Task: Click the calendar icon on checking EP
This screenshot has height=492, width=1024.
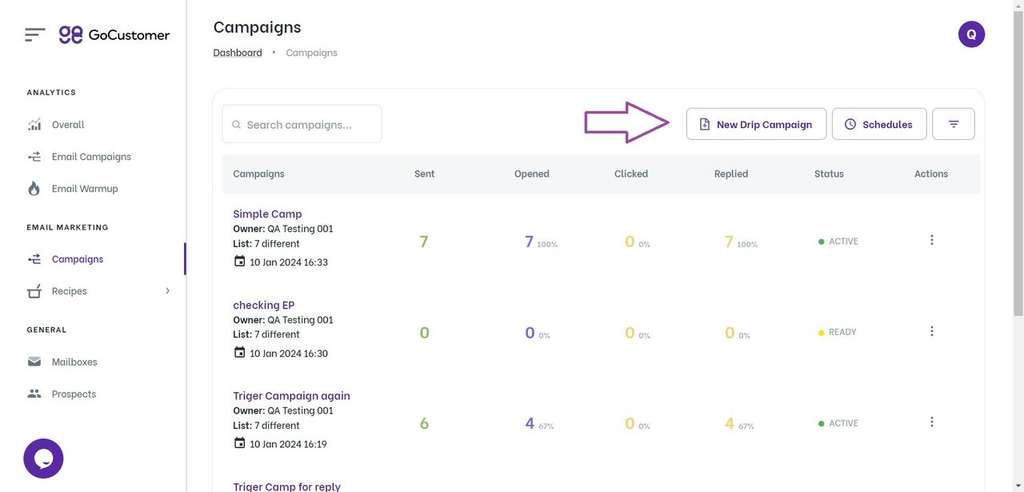Action: [x=239, y=352]
